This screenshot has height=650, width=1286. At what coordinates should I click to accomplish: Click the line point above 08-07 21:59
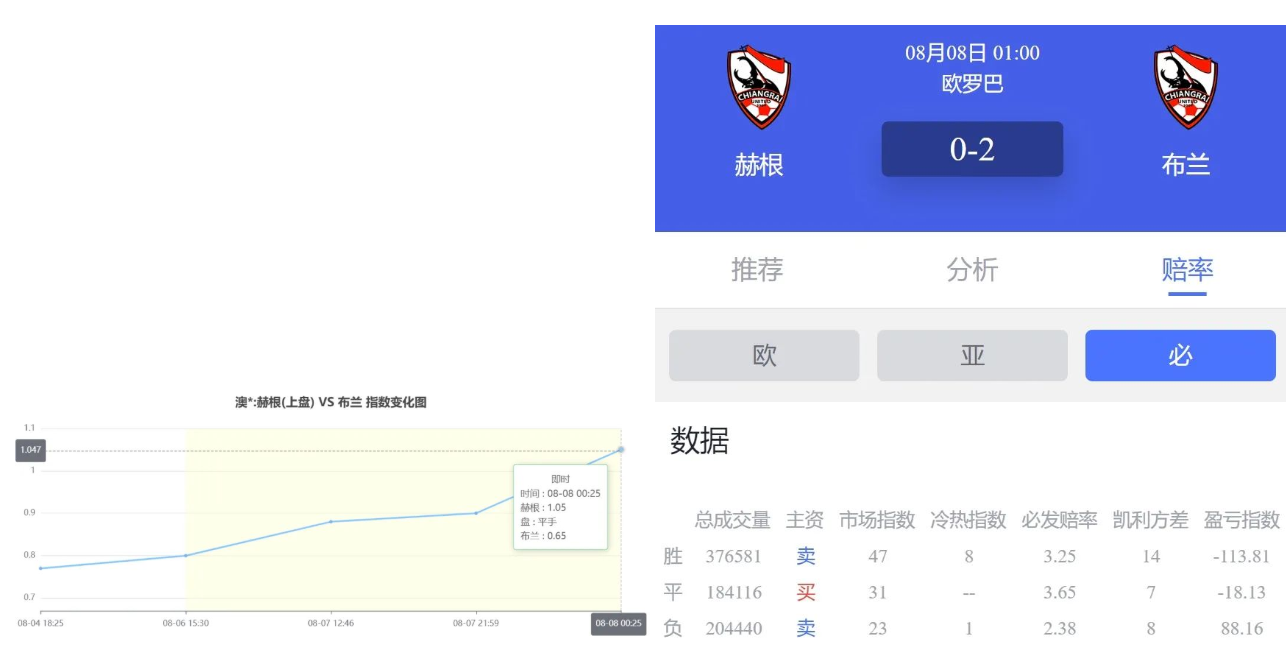coord(475,513)
